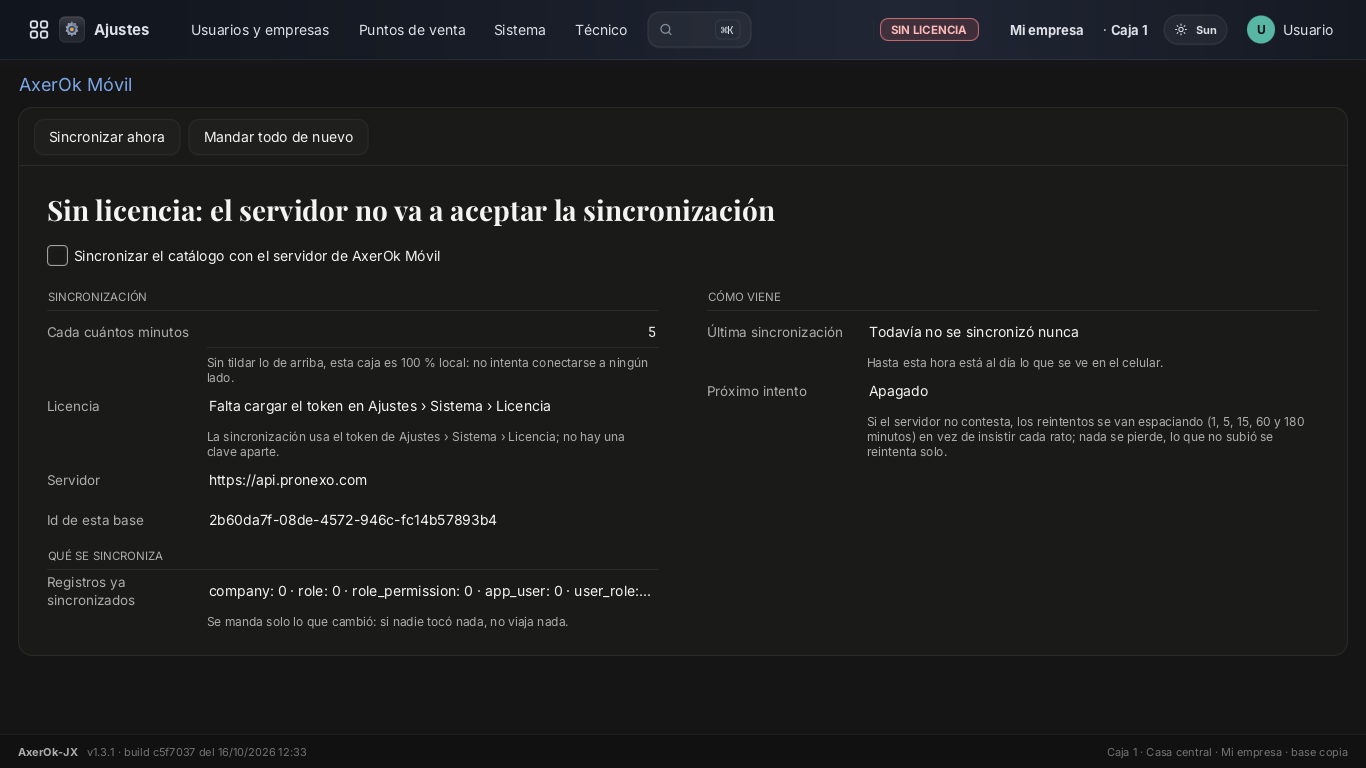The image size is (1366, 768).
Task: Click AxerOk-JX in the footer
Action: click(x=48, y=752)
